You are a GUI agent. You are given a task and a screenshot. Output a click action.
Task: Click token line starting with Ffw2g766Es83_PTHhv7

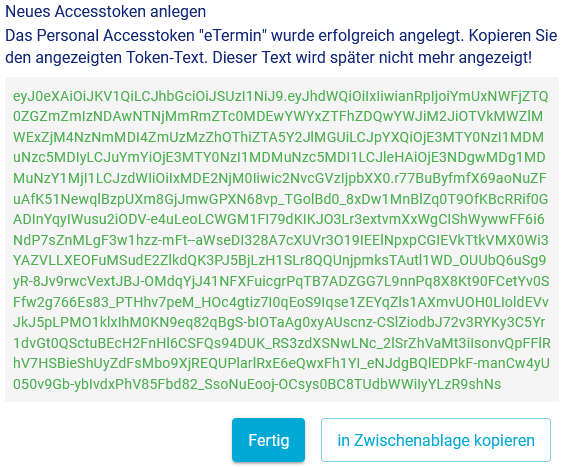click(x=281, y=302)
